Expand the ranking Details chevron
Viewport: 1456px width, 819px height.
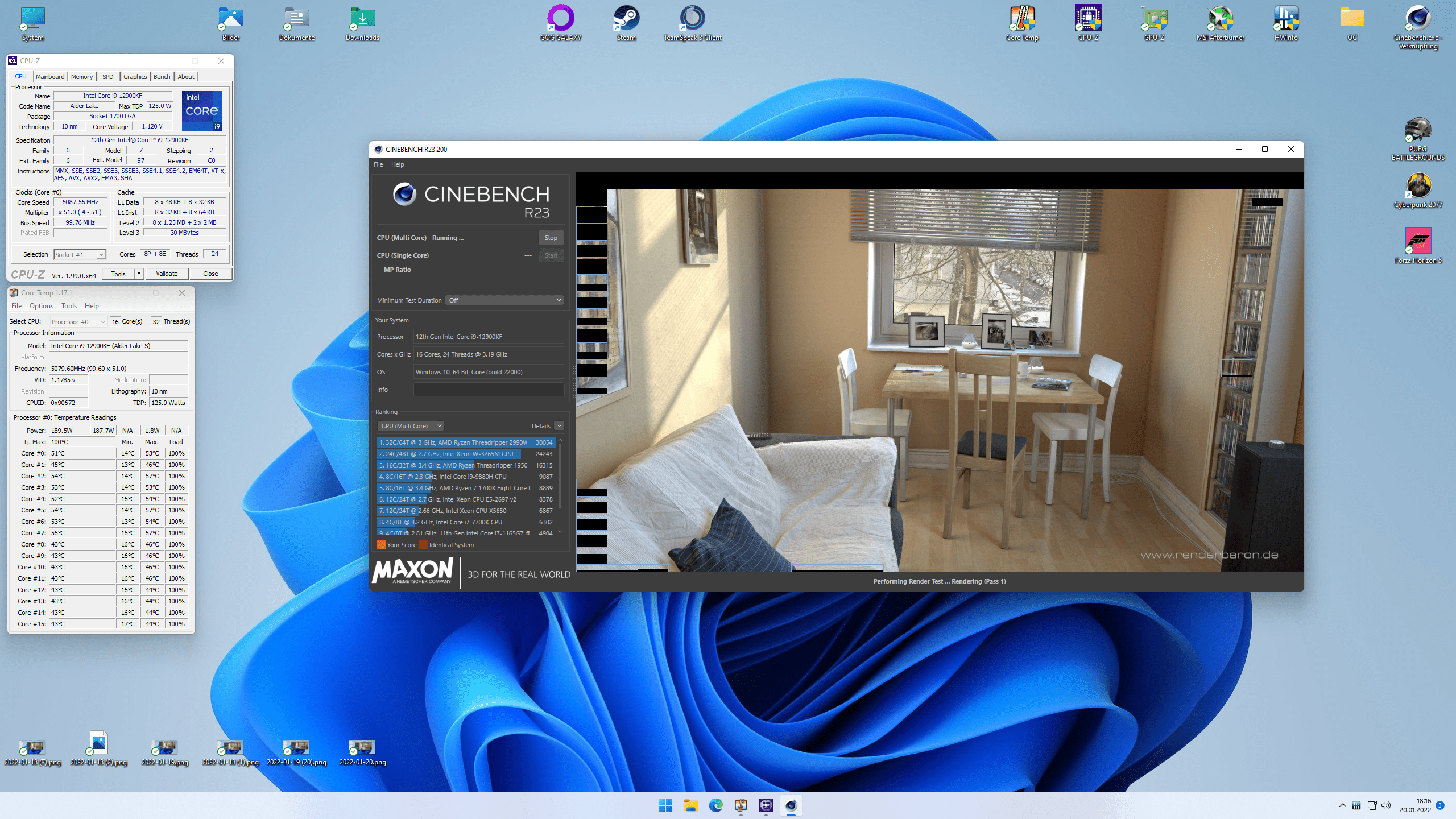coord(559,426)
